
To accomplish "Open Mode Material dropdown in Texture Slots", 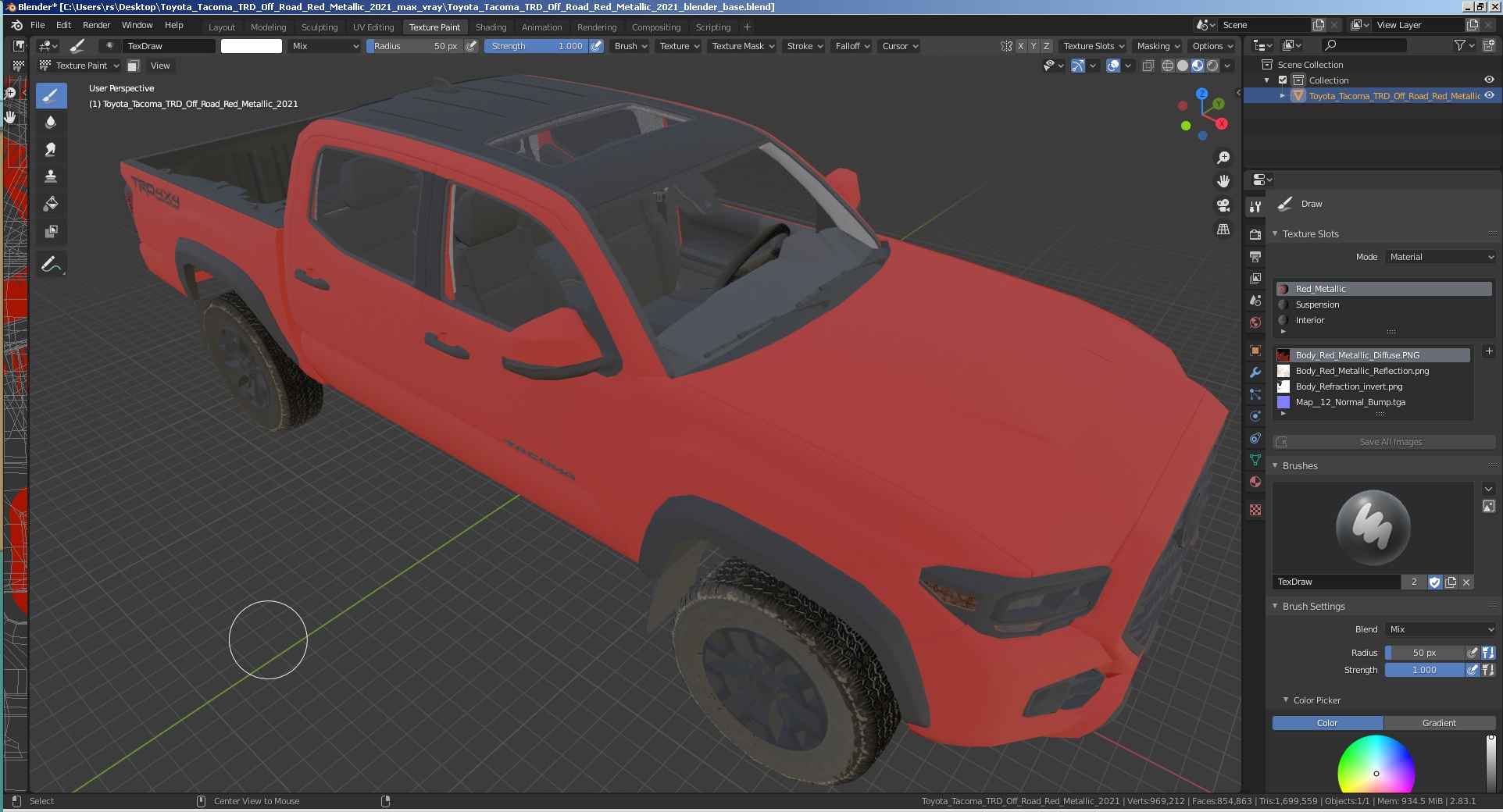I will [x=1441, y=257].
